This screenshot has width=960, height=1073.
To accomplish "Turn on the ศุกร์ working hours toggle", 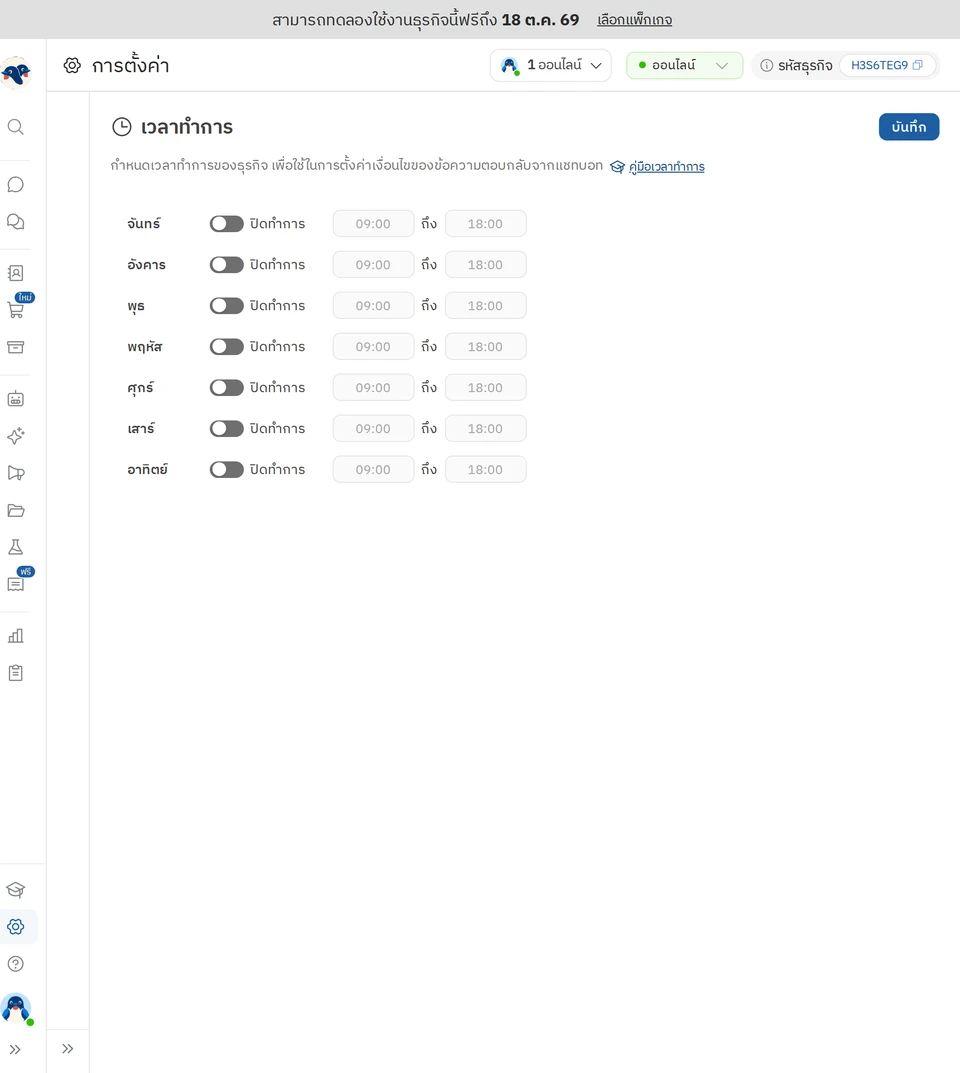I will 226,388.
